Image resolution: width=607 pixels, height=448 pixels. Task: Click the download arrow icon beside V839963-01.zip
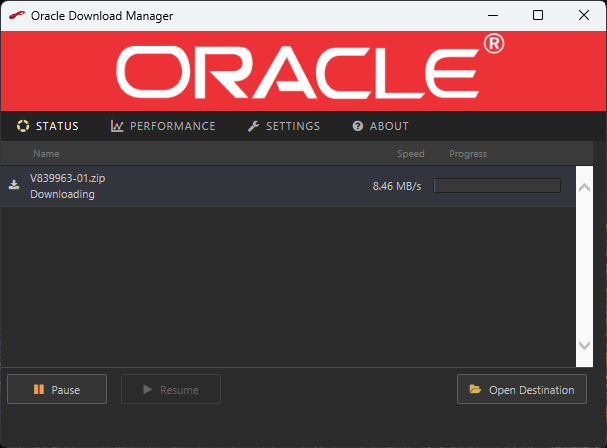pyautogui.click(x=14, y=185)
